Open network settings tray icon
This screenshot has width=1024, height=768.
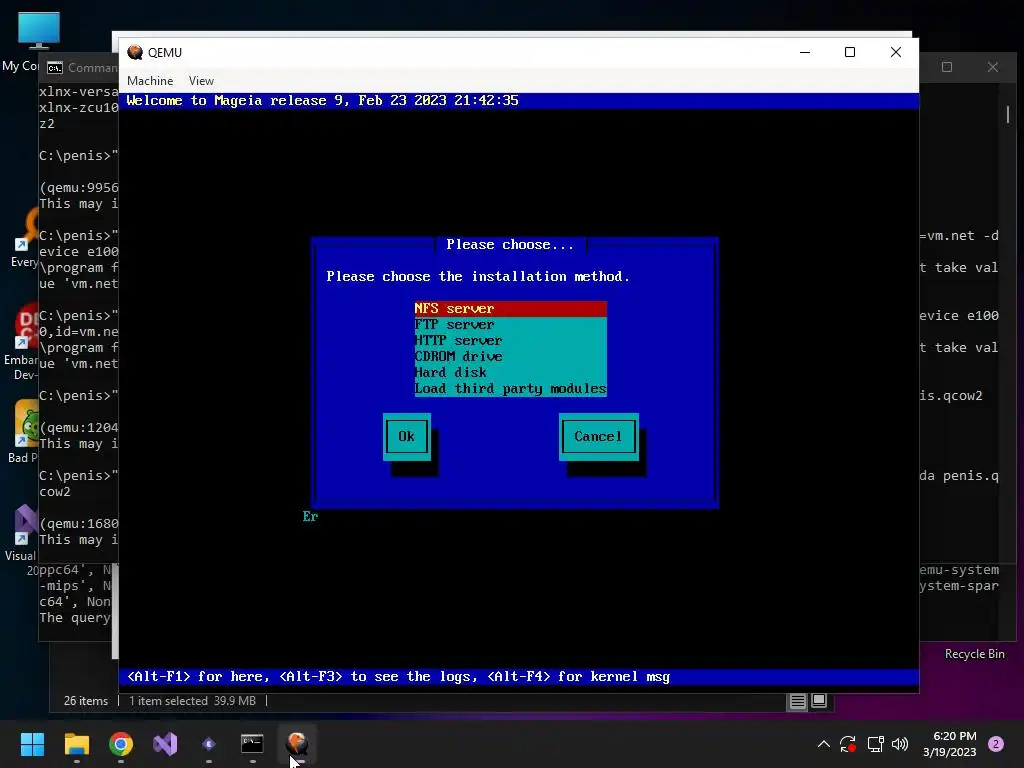pyautogui.click(x=875, y=744)
